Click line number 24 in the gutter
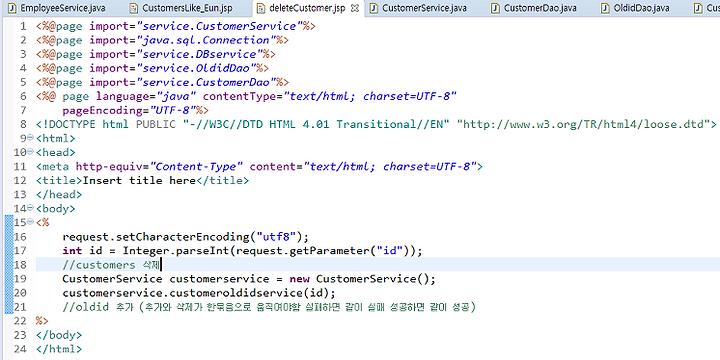 [20, 349]
